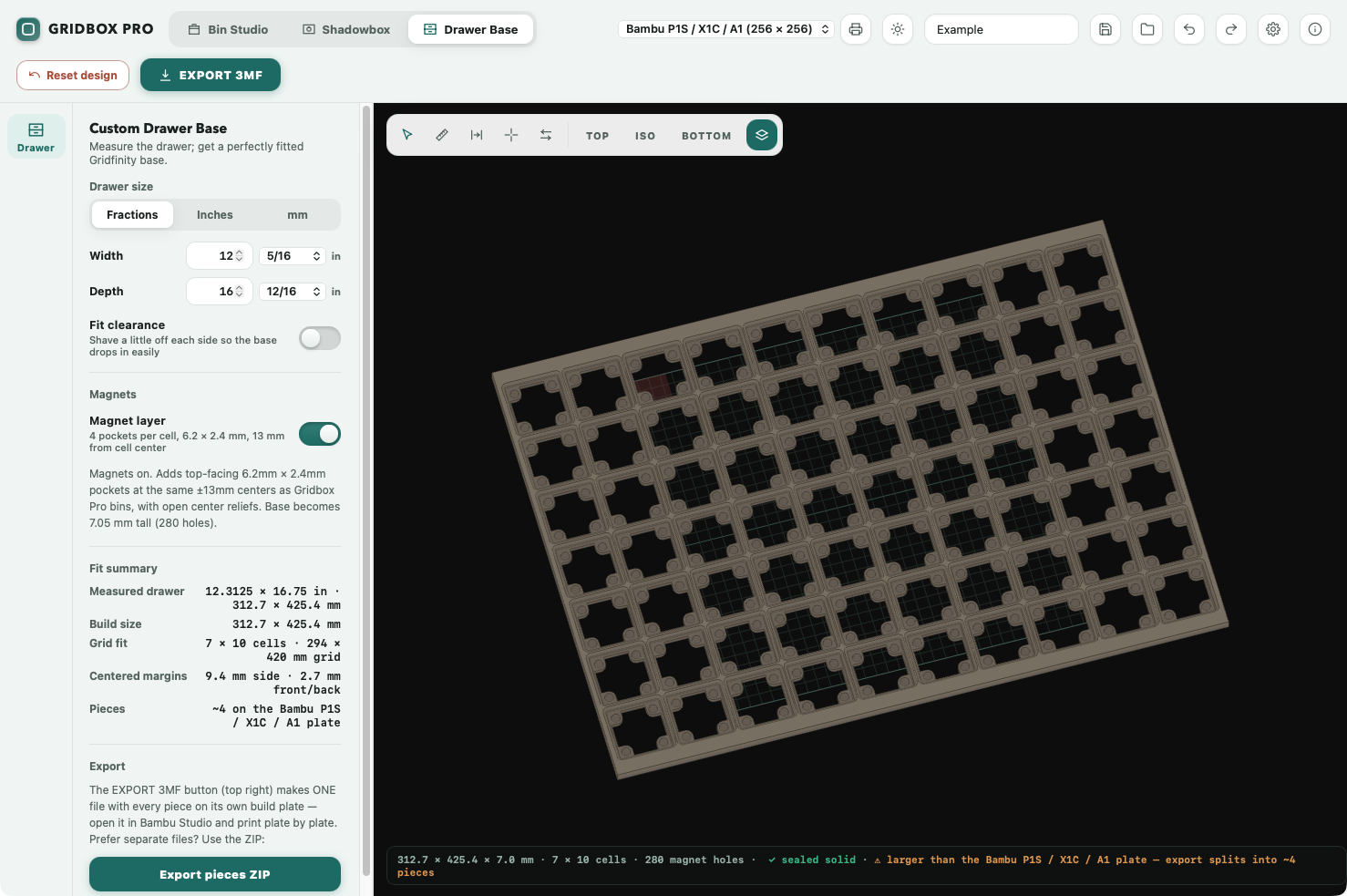Disable the Magnet layer switch
This screenshot has width=1347, height=896.
click(x=320, y=434)
